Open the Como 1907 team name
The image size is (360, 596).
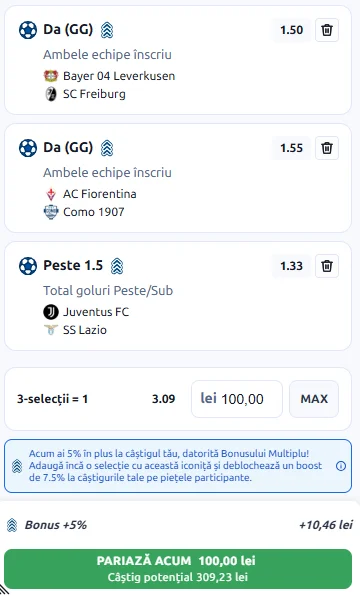94,212
